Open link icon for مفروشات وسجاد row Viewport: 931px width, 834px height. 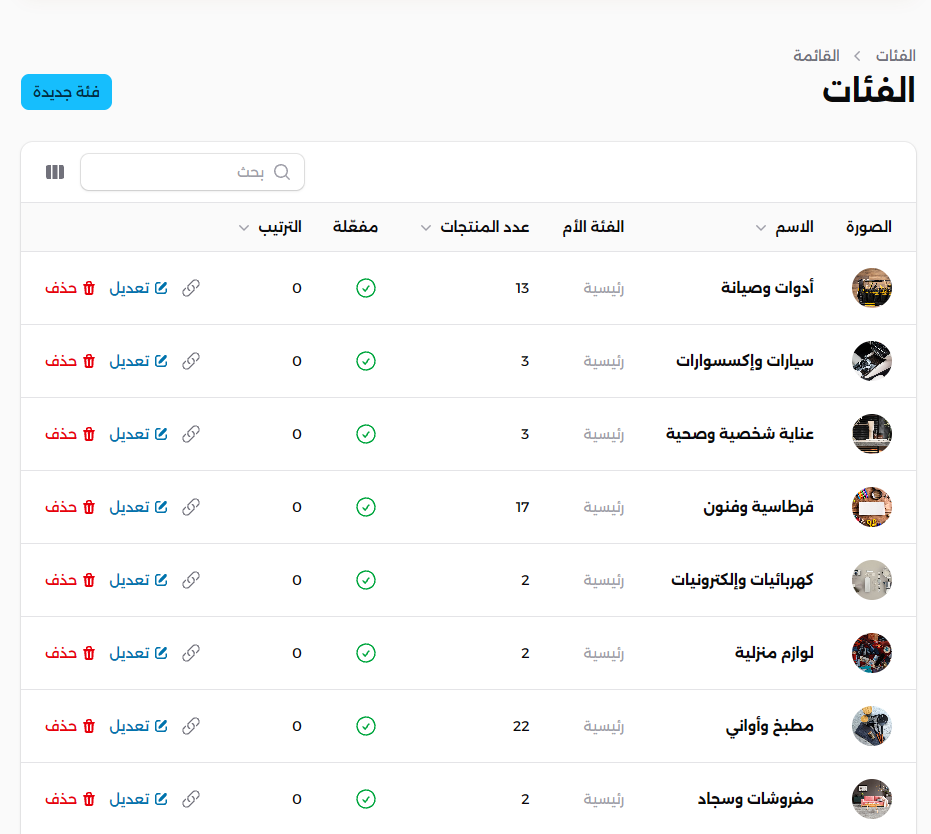[x=191, y=799]
